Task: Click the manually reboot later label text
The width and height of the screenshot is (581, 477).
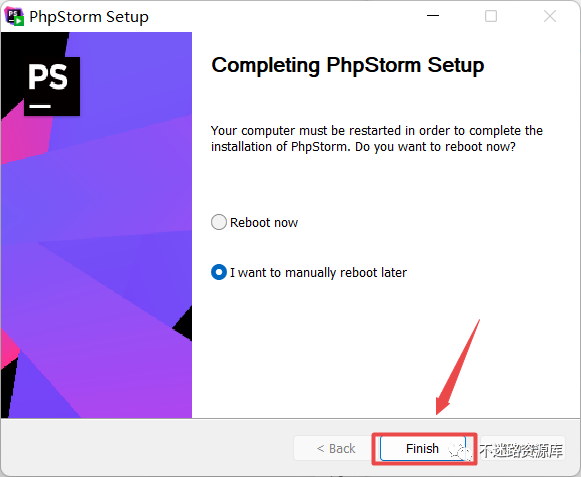Action: pyautogui.click(x=318, y=272)
